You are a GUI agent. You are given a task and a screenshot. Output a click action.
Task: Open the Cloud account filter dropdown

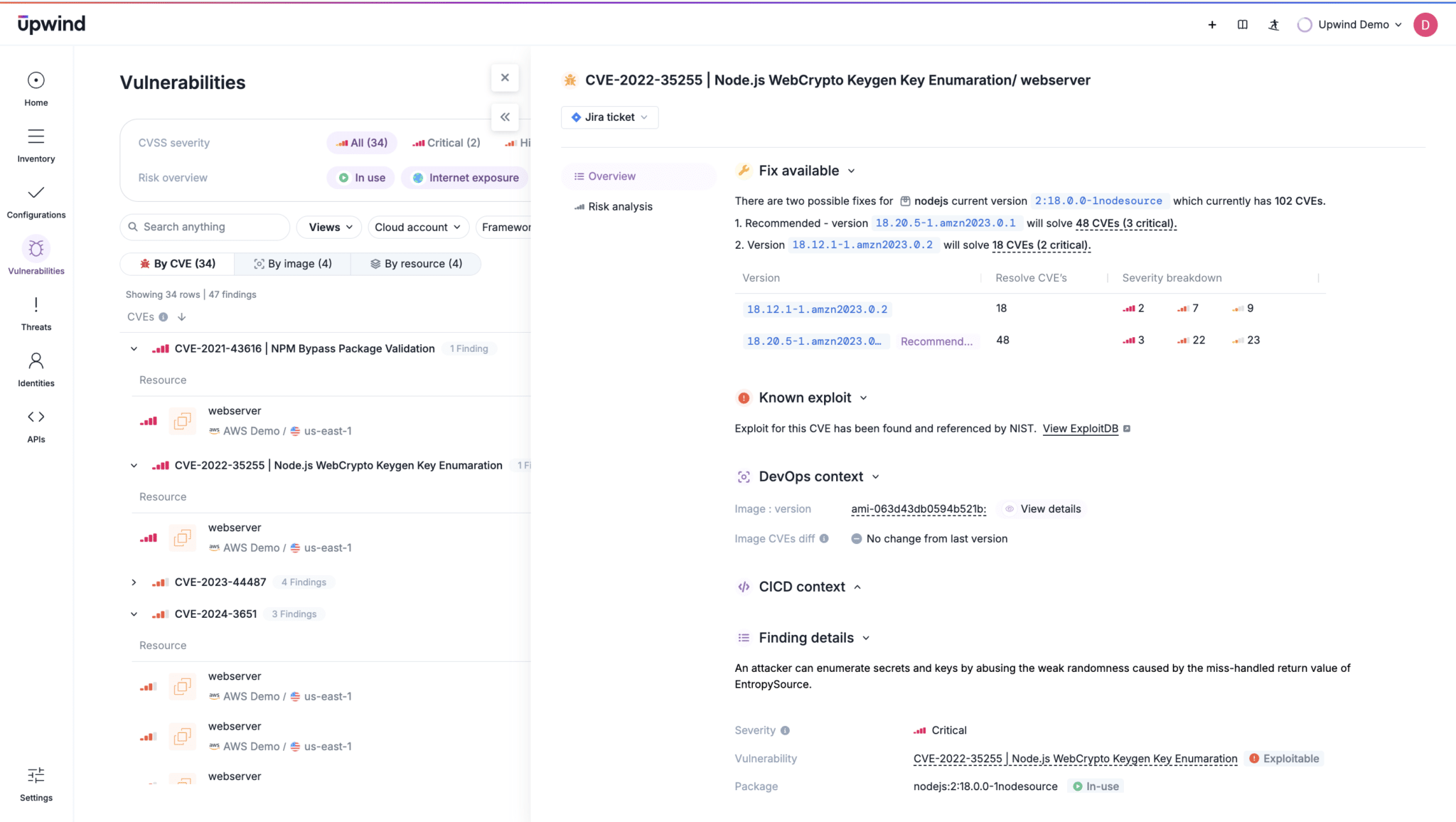(417, 228)
